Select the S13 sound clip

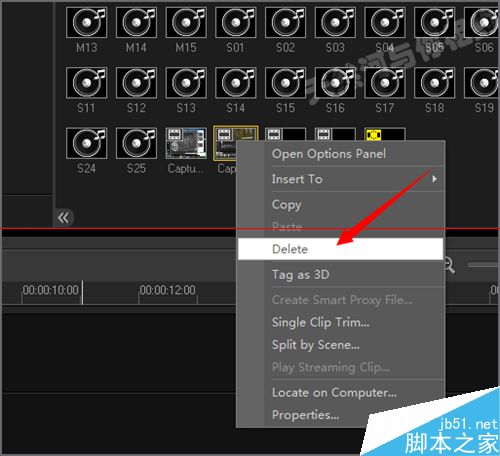(x=186, y=83)
